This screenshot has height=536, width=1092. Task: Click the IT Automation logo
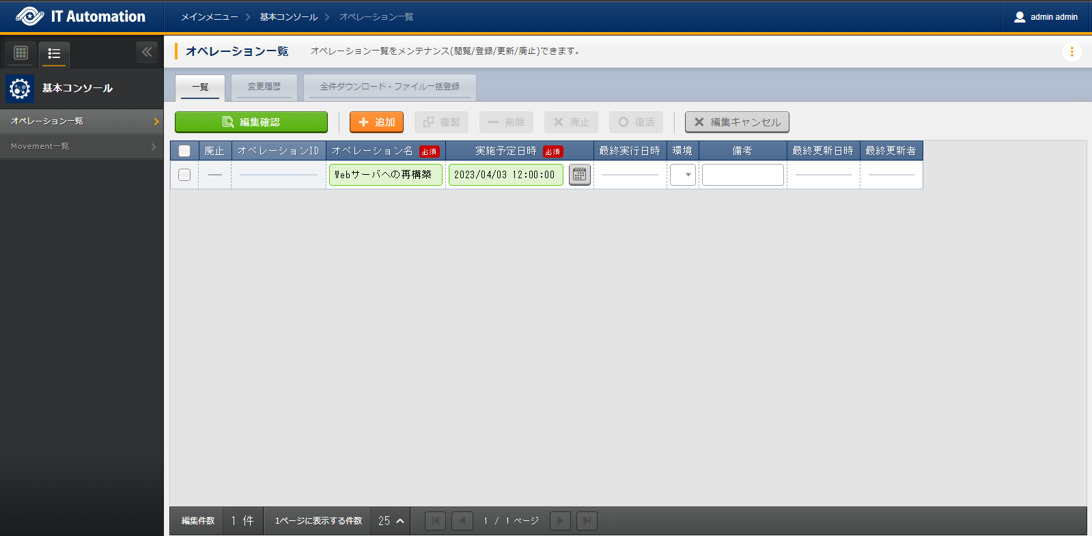(80, 17)
